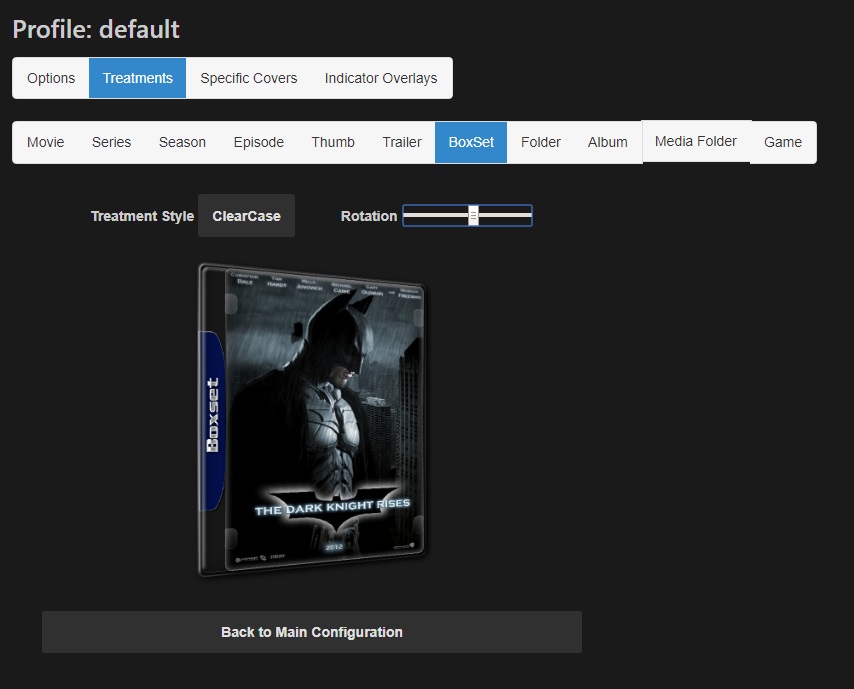Open the ClearCase treatment style dropdown
The width and height of the screenshot is (854, 689).
(246, 216)
